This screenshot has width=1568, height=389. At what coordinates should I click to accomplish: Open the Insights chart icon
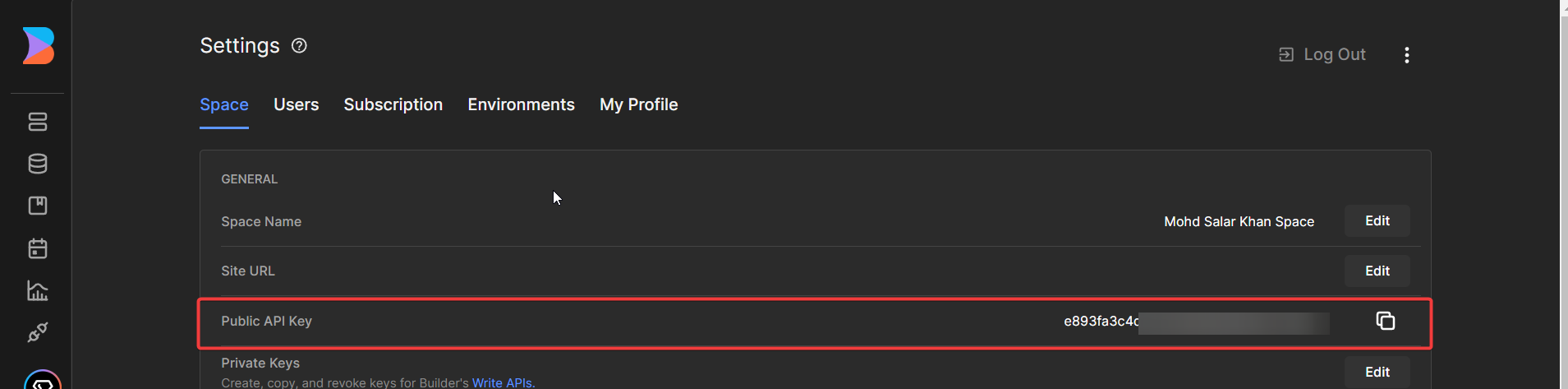click(38, 290)
